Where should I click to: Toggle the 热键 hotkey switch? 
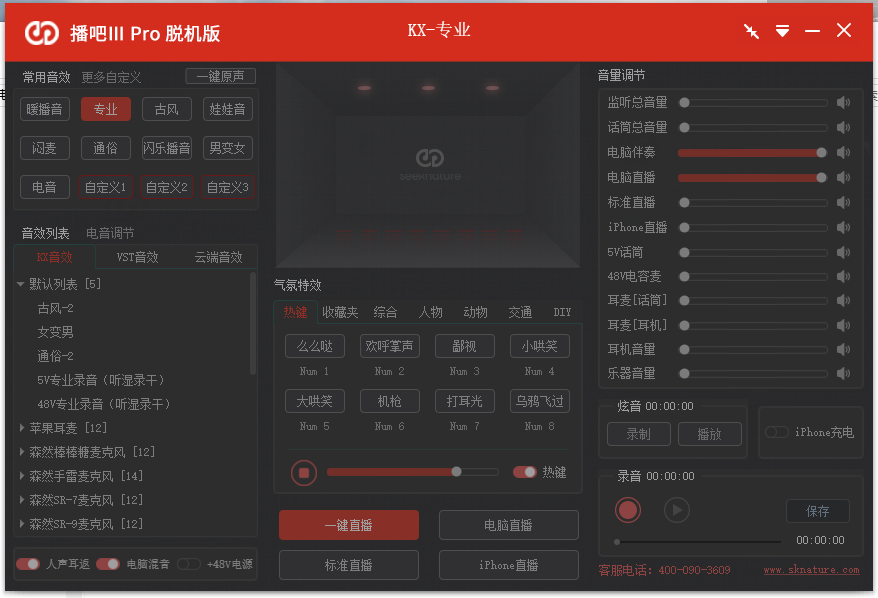click(525, 472)
